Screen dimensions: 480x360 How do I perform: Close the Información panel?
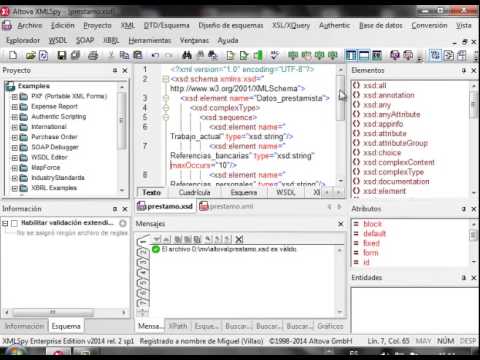click(x=125, y=209)
